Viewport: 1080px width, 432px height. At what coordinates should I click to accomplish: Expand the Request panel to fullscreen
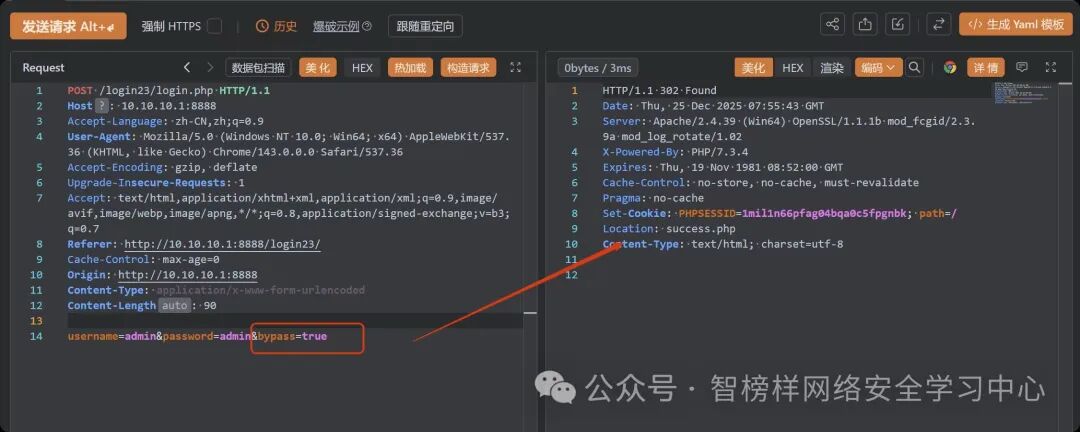(515, 68)
